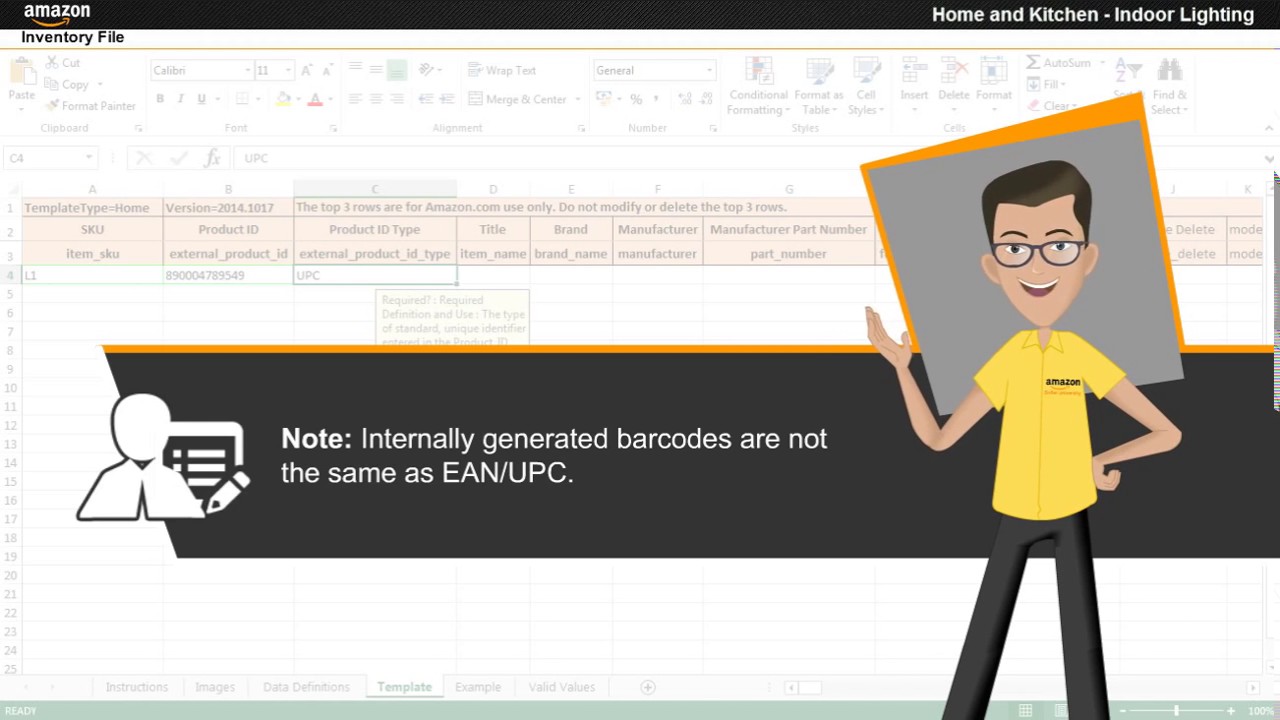
Task: Open Format as Table gallery
Action: pos(819,86)
